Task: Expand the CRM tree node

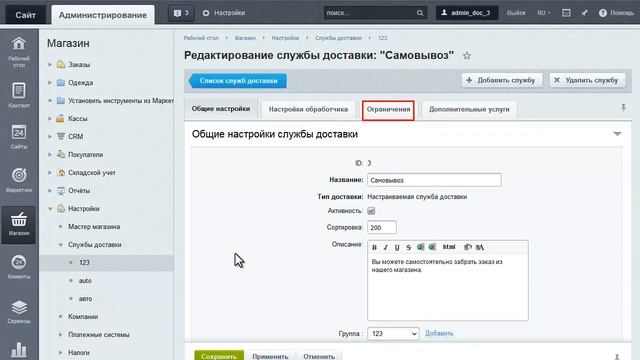Action: [50, 137]
